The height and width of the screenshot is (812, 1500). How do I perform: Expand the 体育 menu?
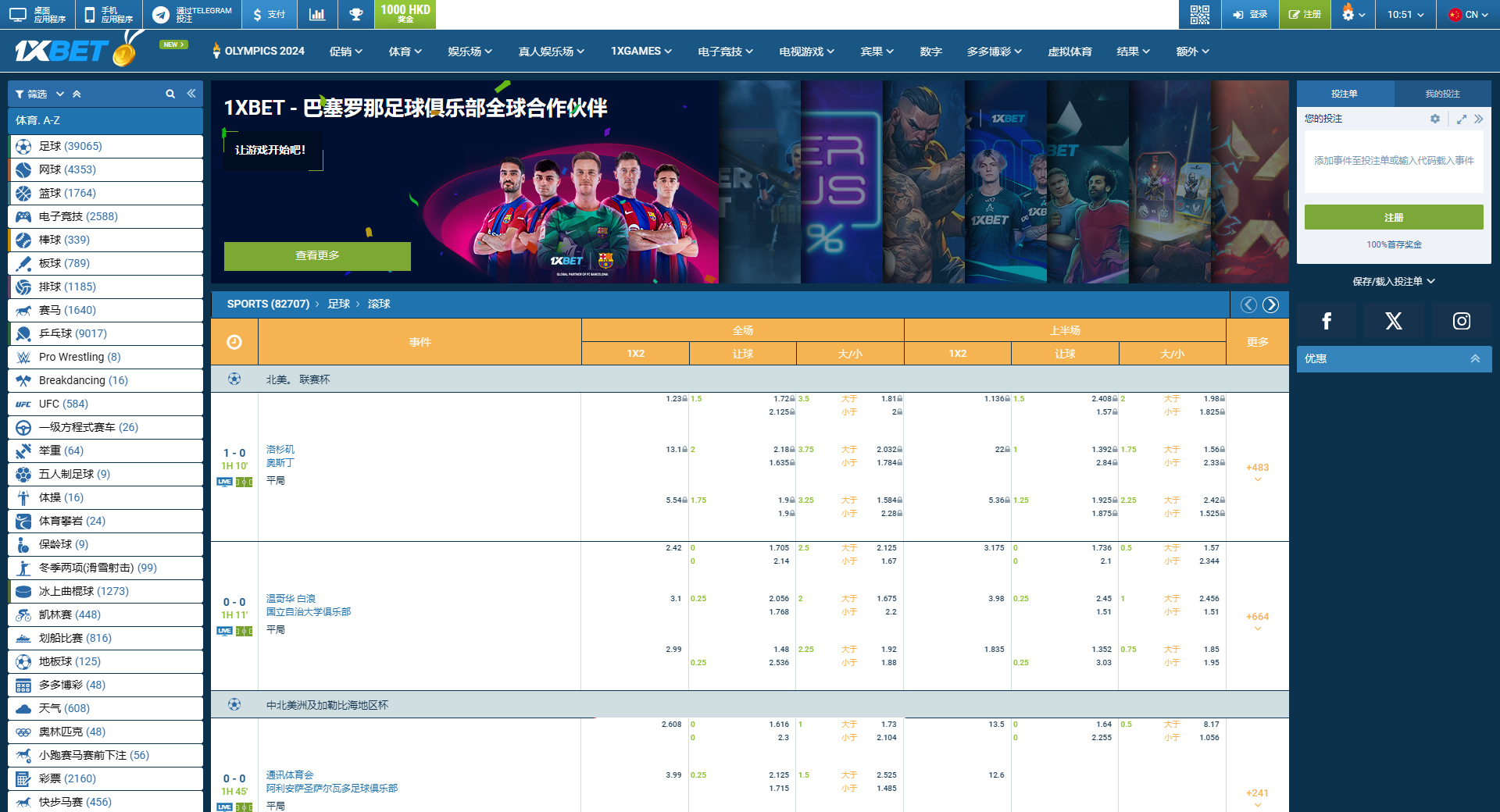click(405, 52)
